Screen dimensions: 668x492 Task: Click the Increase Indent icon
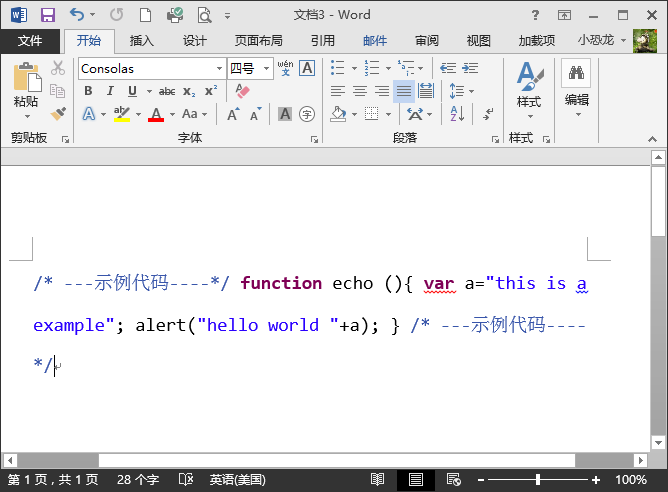click(x=470, y=68)
